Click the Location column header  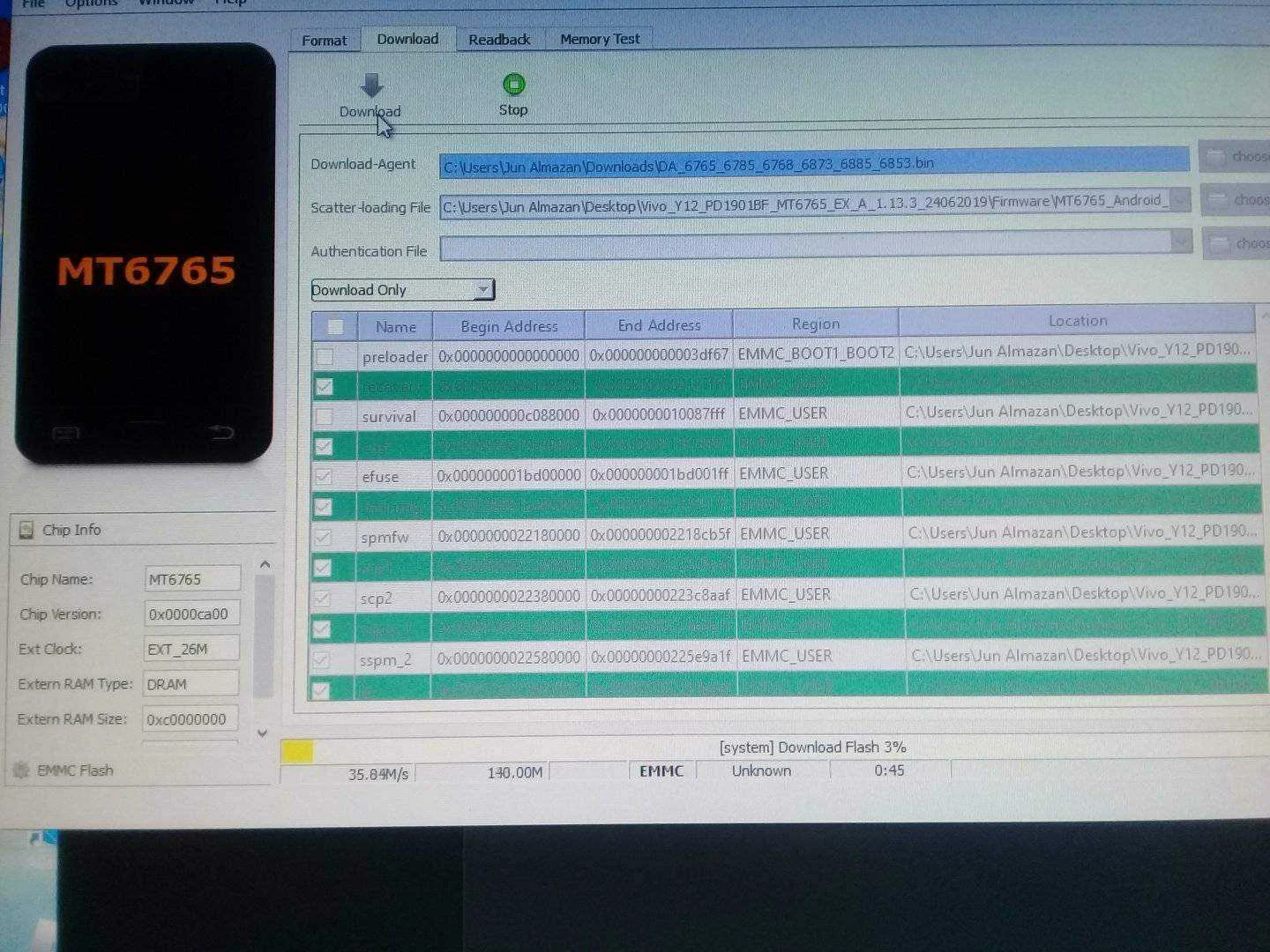coord(1077,321)
